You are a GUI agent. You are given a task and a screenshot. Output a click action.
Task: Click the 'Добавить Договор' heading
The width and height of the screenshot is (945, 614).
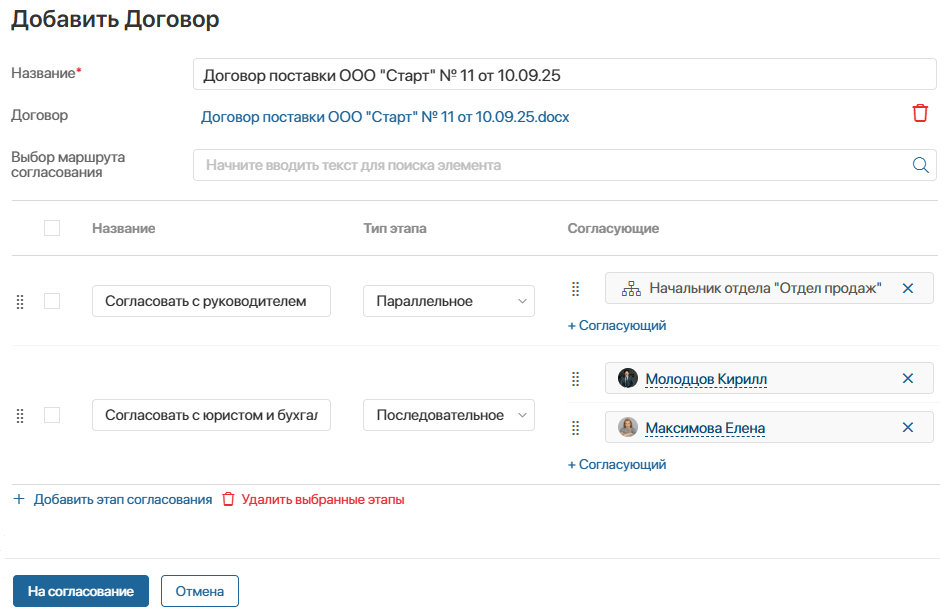(x=115, y=19)
